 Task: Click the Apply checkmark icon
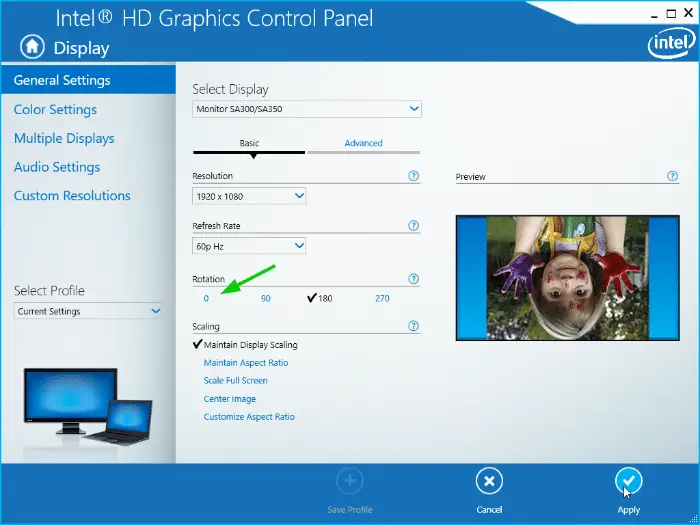click(629, 481)
